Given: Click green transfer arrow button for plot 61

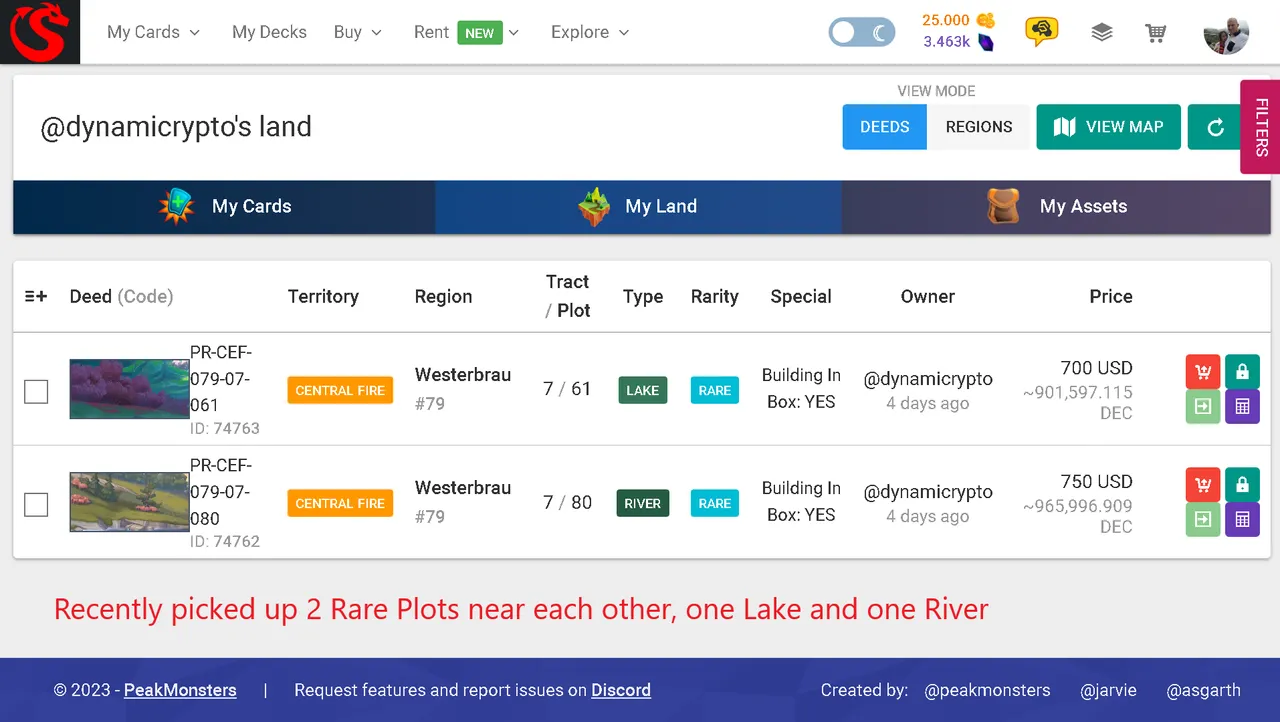Looking at the screenshot, I should (x=1203, y=407).
